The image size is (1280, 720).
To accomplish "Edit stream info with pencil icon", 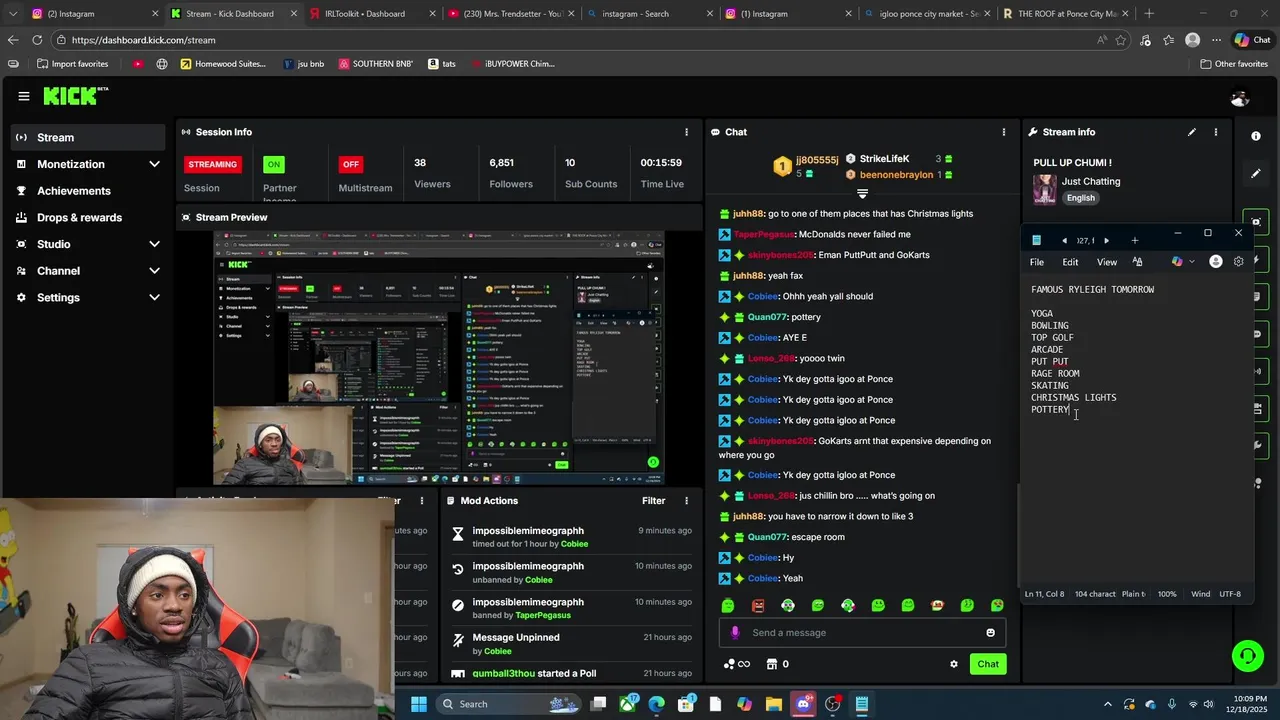I will 1191,132.
